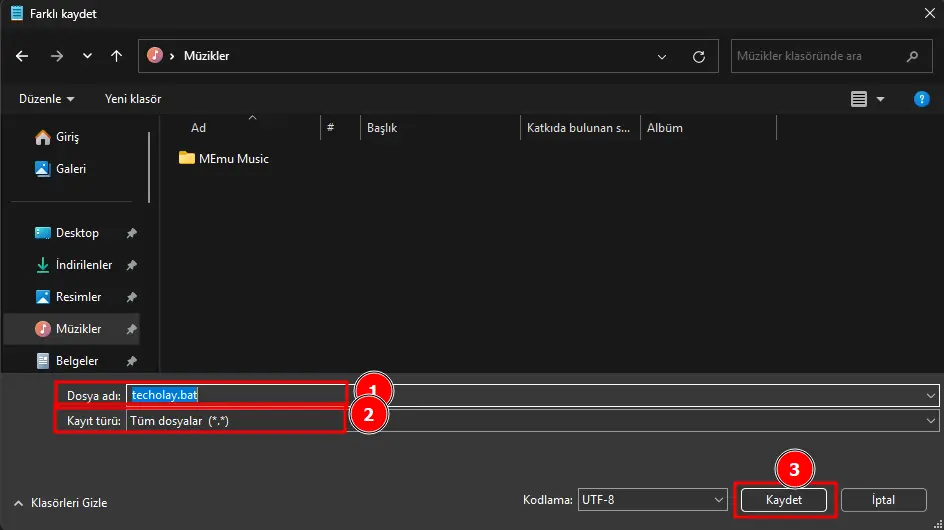Image resolution: width=944 pixels, height=530 pixels.
Task: Unpin Belgeler using its pin icon
Action: (131, 361)
